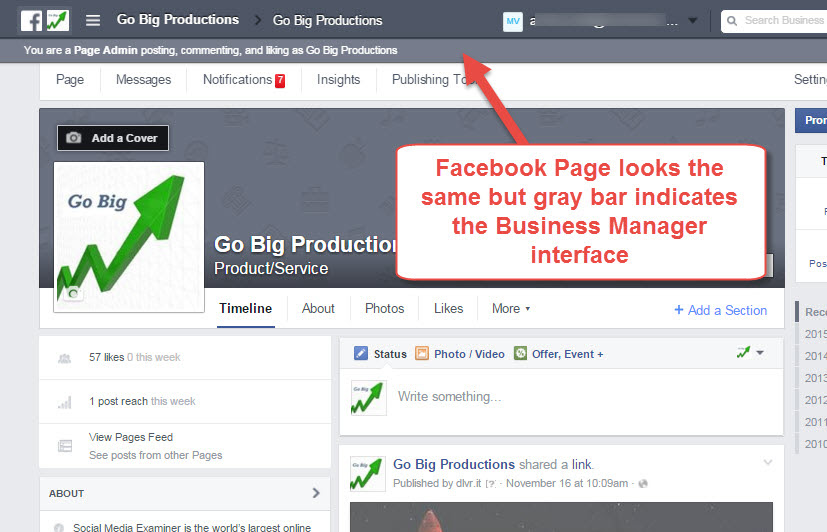Jump to 2014 in timeline navigator

(815, 356)
